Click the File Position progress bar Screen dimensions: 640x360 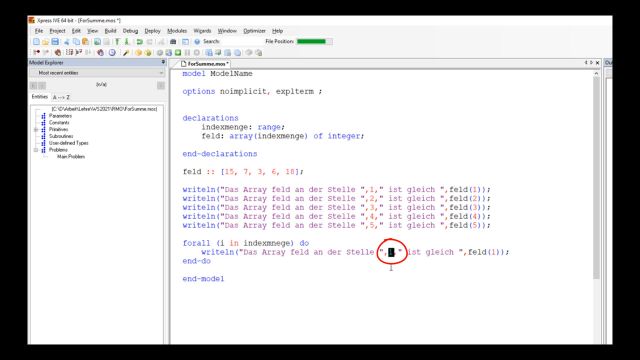pos(314,41)
